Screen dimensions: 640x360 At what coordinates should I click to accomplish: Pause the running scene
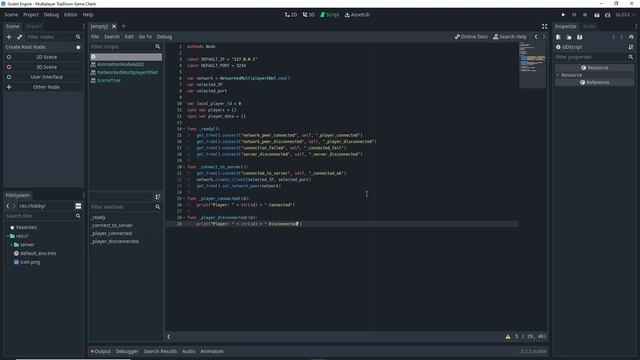click(x=574, y=15)
